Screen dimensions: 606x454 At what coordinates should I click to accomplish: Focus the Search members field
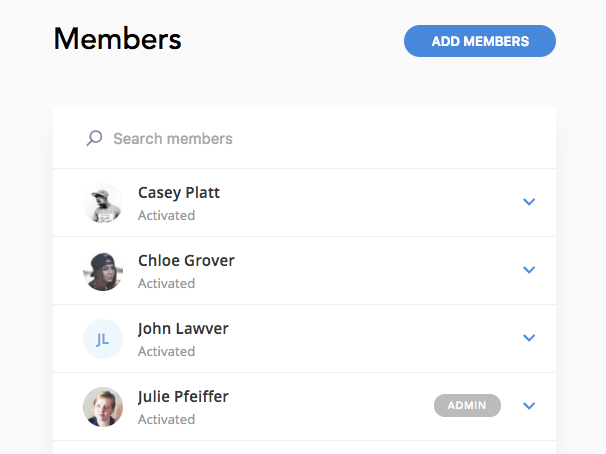point(305,138)
